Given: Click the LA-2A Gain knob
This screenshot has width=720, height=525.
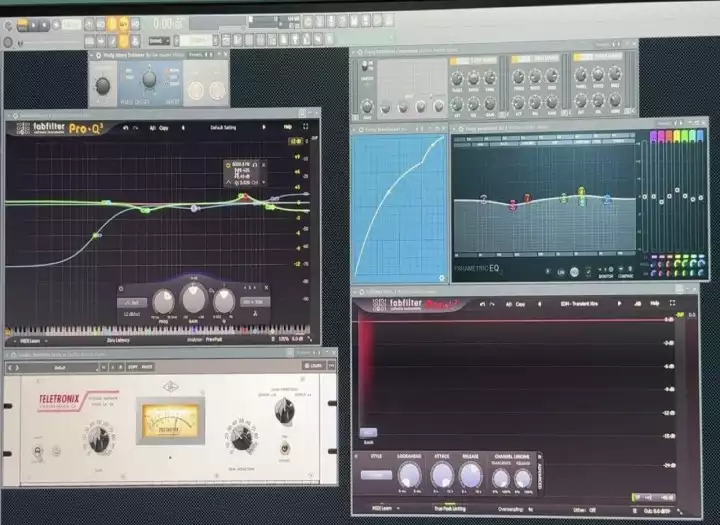Looking at the screenshot, I should click(99, 439).
